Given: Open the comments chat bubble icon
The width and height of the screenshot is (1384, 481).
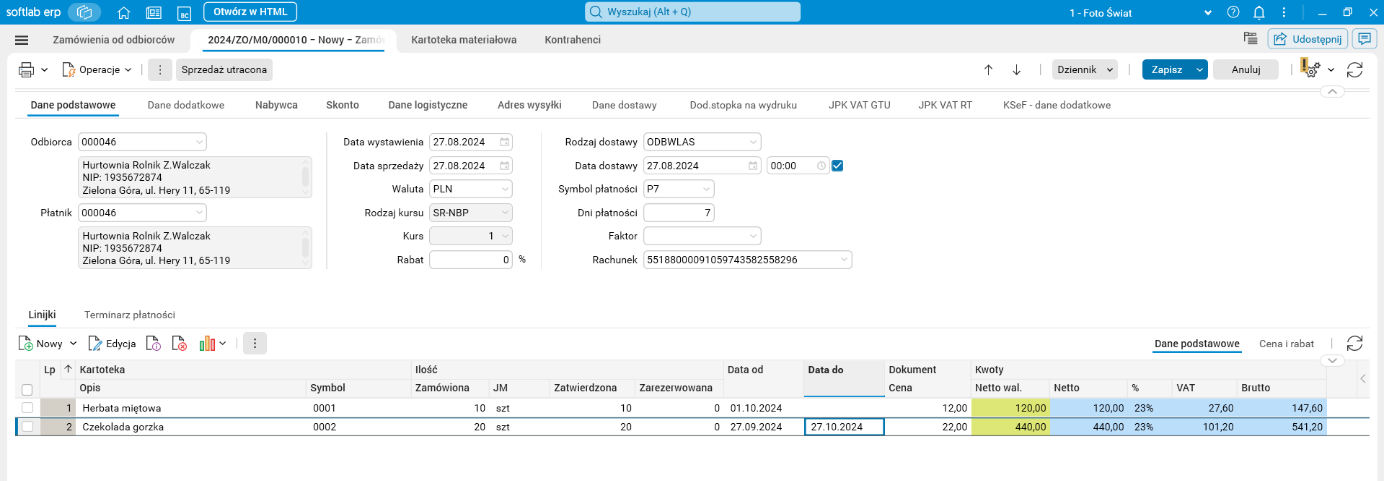Looking at the screenshot, I should pos(1363,39).
